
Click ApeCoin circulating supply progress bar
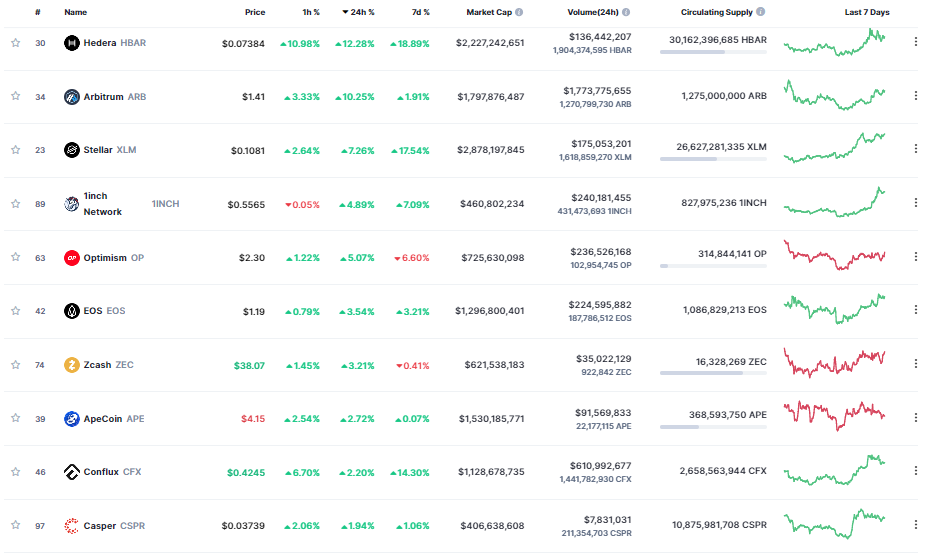click(x=713, y=427)
